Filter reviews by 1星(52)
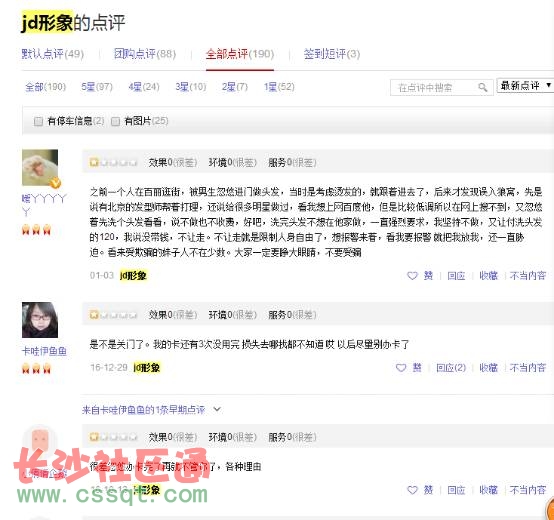 279,87
